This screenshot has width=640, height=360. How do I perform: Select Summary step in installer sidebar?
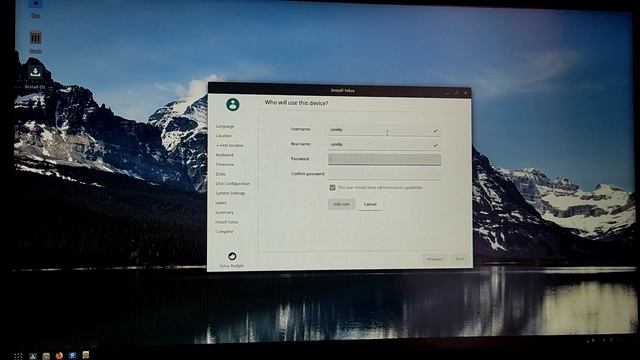coord(224,213)
